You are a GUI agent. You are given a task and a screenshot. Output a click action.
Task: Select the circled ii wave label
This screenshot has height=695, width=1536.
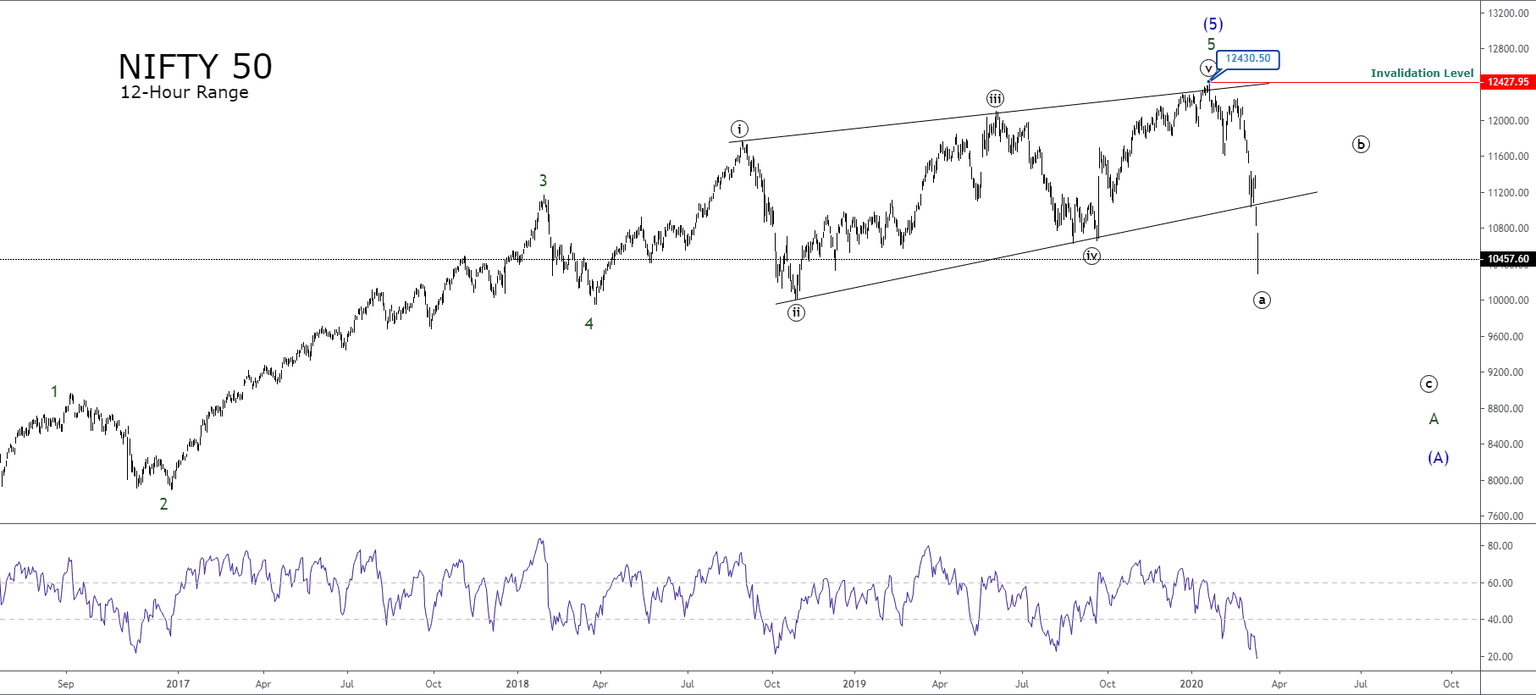pos(795,312)
